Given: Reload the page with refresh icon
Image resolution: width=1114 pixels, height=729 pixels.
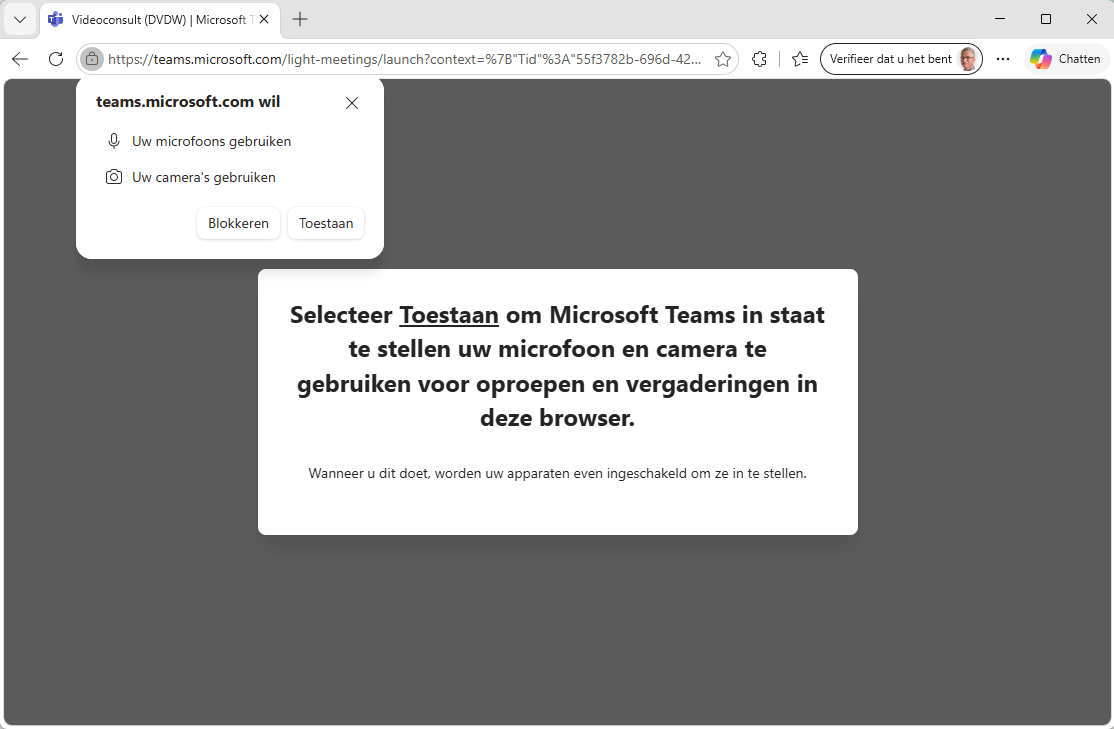Looking at the screenshot, I should [56, 59].
